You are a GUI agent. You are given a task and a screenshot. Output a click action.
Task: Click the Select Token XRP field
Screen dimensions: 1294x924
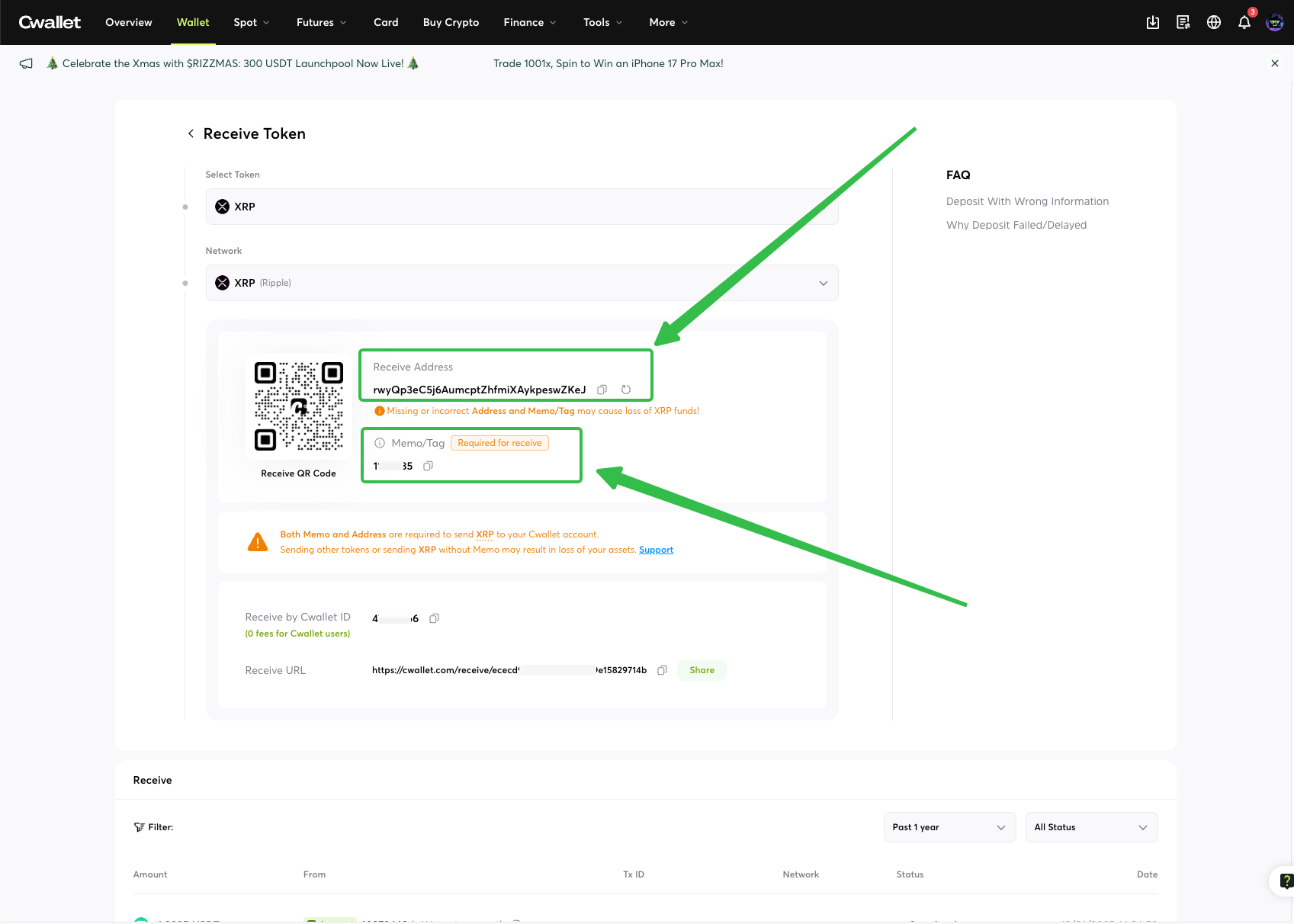pyautogui.click(x=522, y=207)
